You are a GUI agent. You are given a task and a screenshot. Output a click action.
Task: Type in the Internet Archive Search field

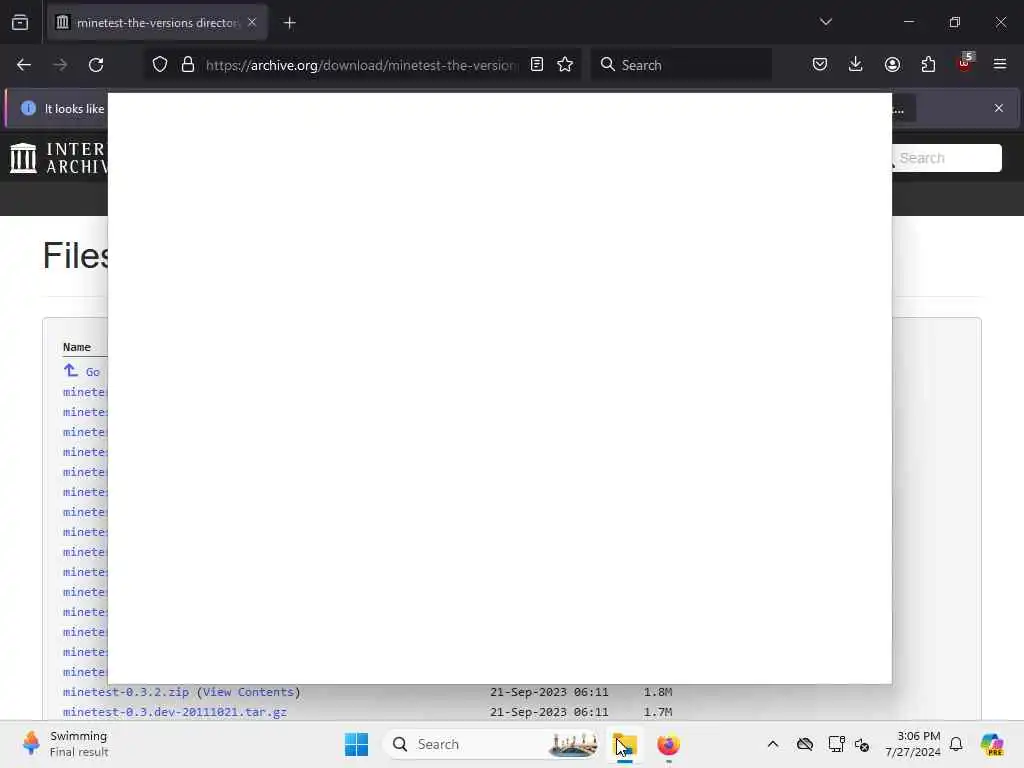point(947,158)
